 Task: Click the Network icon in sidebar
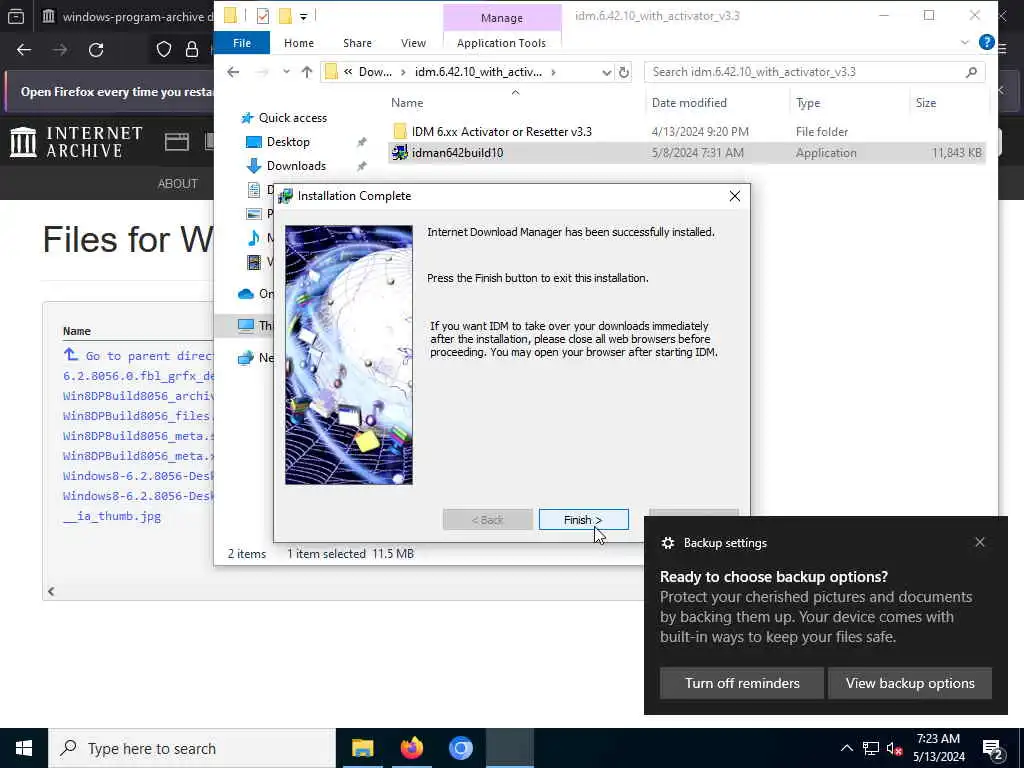[x=246, y=358]
